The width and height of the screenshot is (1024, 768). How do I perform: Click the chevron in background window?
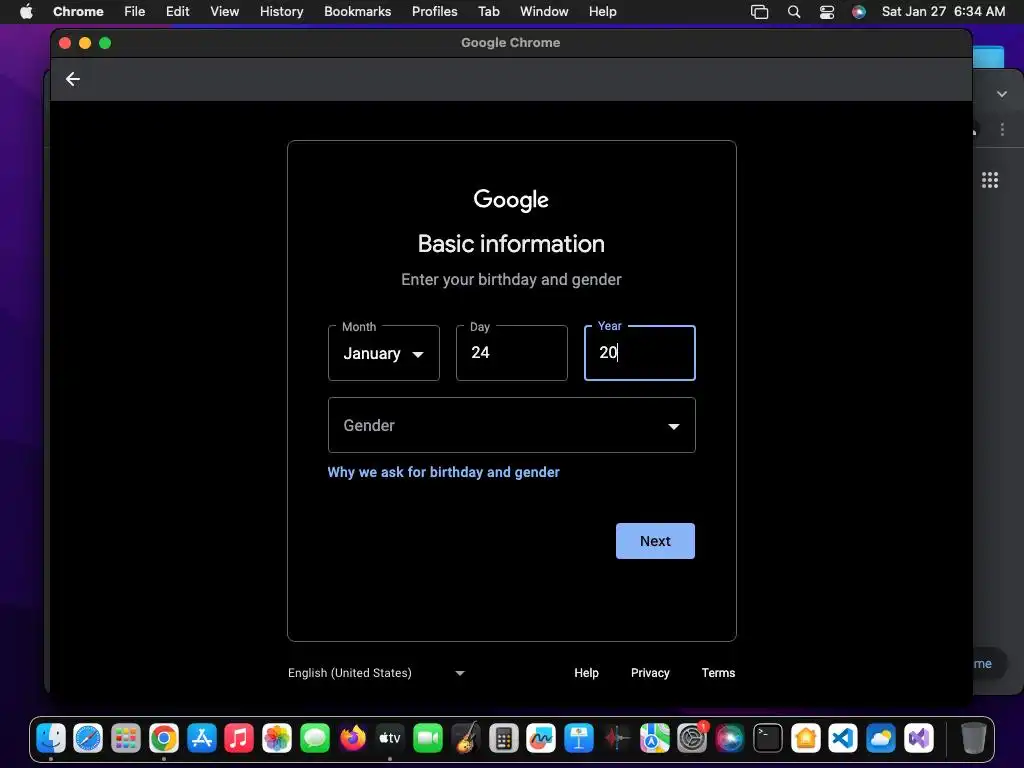point(1002,94)
